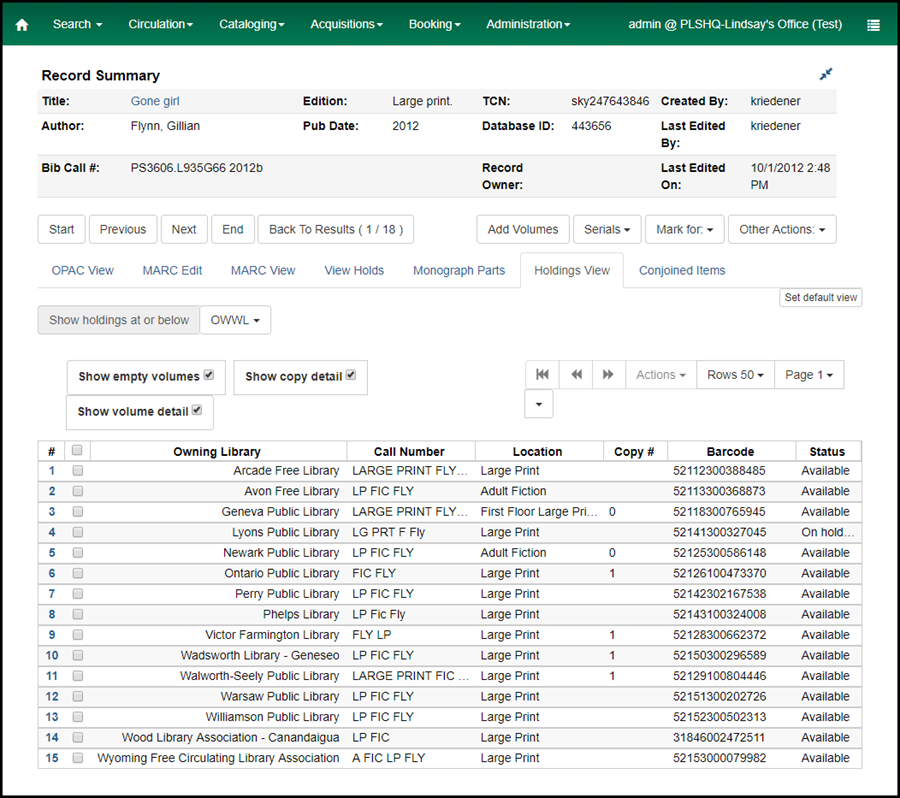Image resolution: width=900 pixels, height=798 pixels.
Task: Click the Previous record button
Action: [123, 229]
